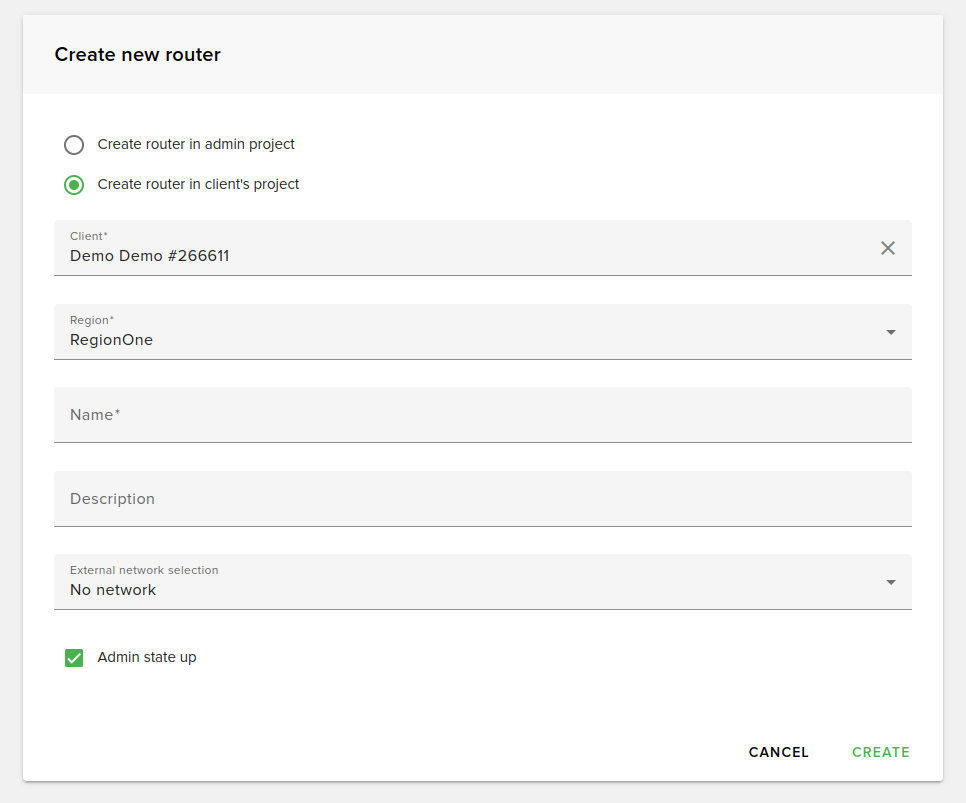Click the Client field showing Demo Demo

coord(400,255)
